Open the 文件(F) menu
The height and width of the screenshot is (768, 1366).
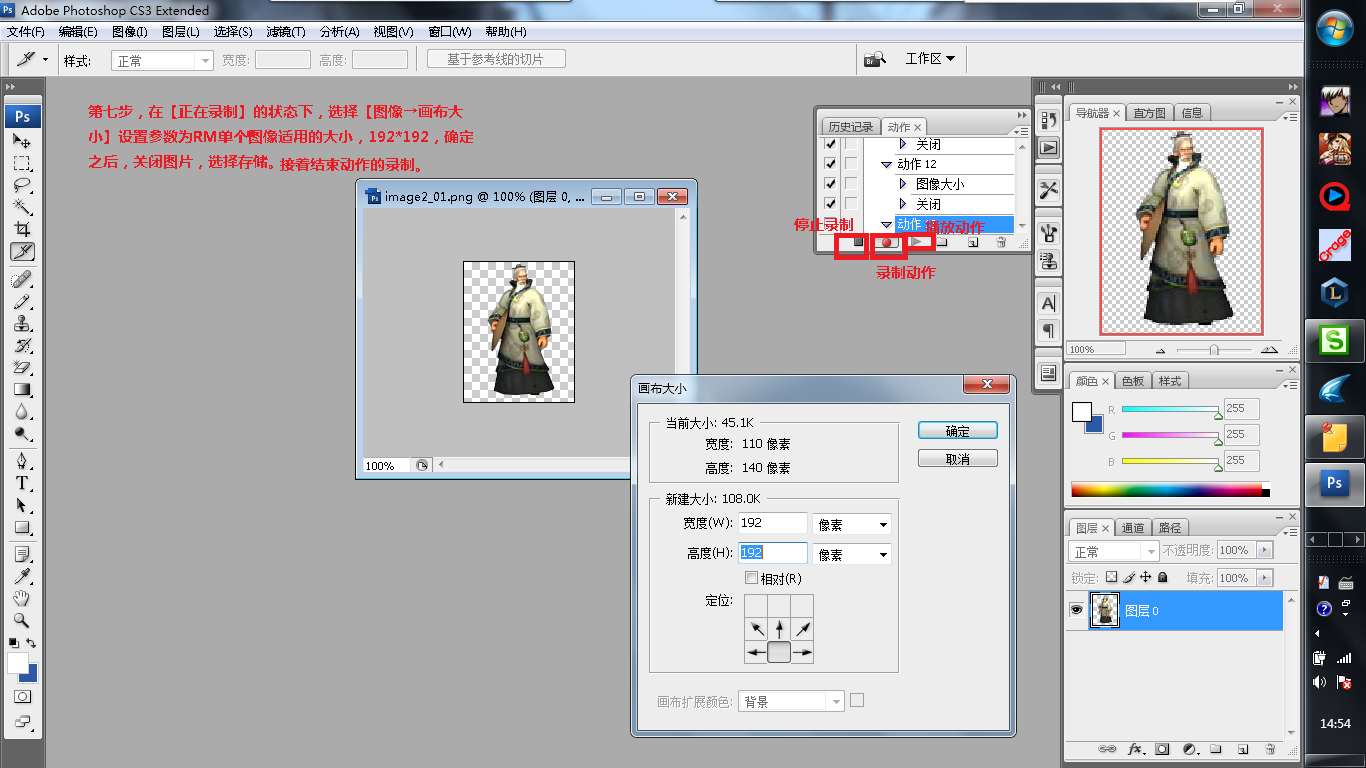[x=25, y=32]
